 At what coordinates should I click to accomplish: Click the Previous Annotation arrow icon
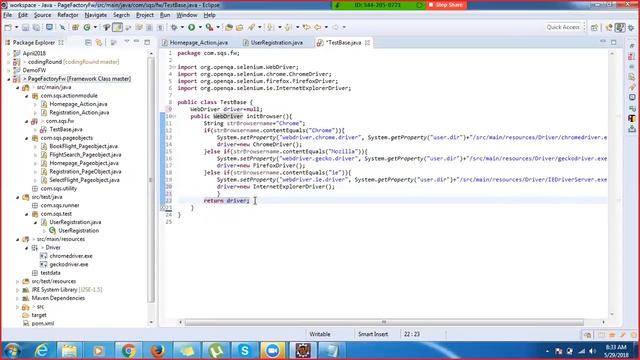pyautogui.click(x=288, y=27)
